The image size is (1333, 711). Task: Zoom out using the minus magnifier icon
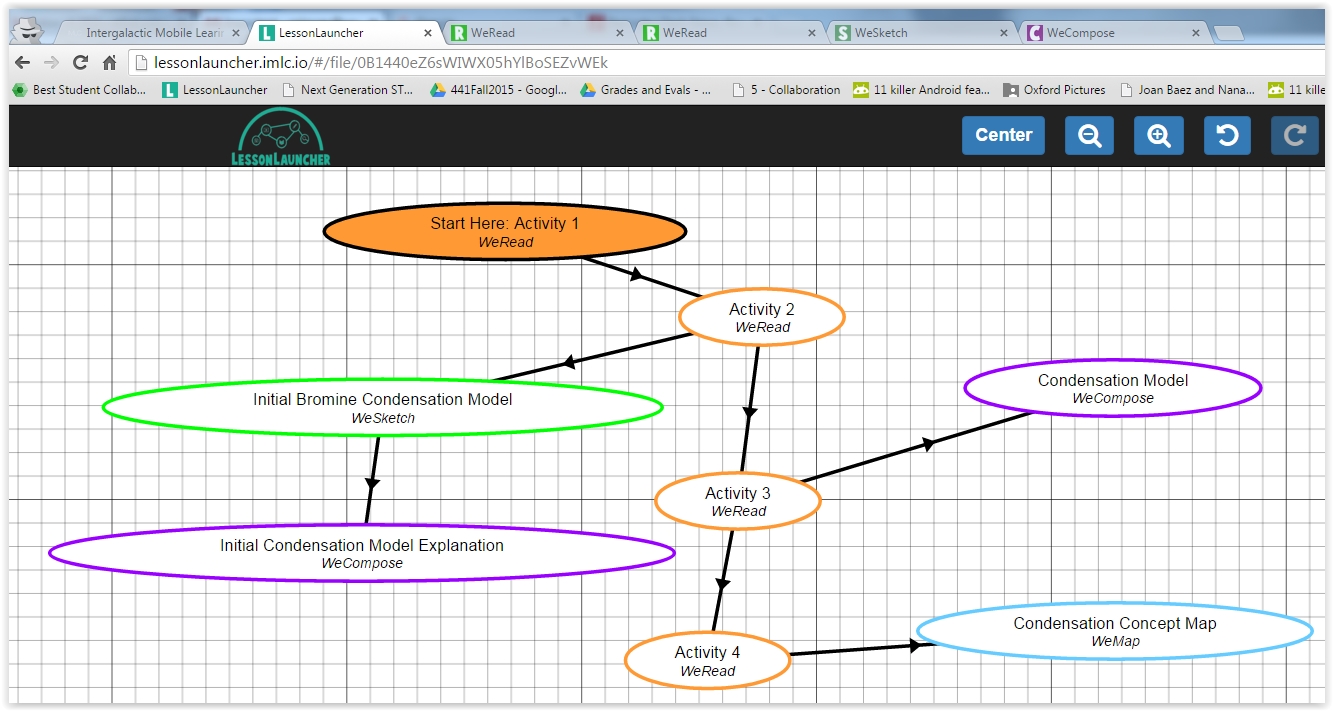[x=1090, y=135]
